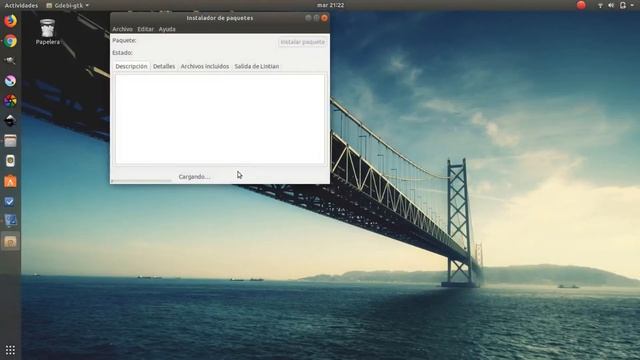Image resolution: width=640 pixels, height=360 pixels.
Task: Click the Paquete: label
Action: tap(124, 40)
